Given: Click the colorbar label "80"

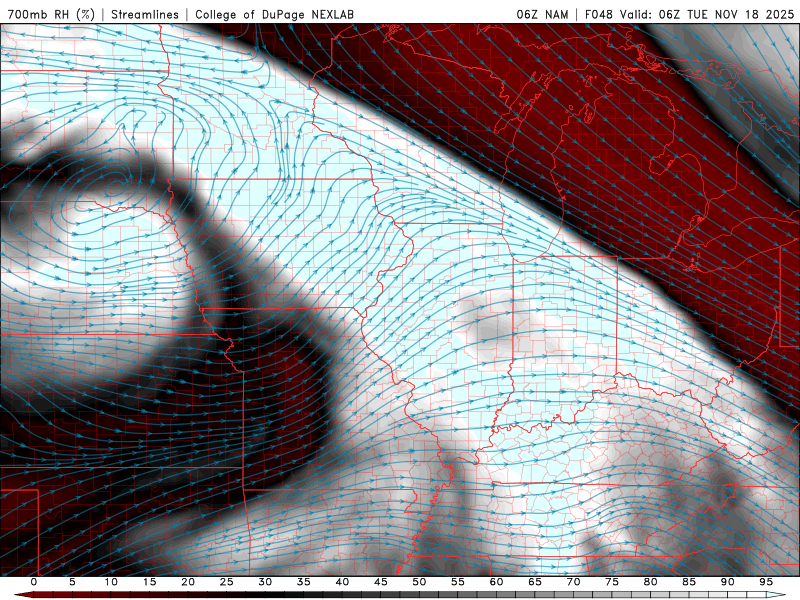Looking at the screenshot, I should pyautogui.click(x=650, y=582).
